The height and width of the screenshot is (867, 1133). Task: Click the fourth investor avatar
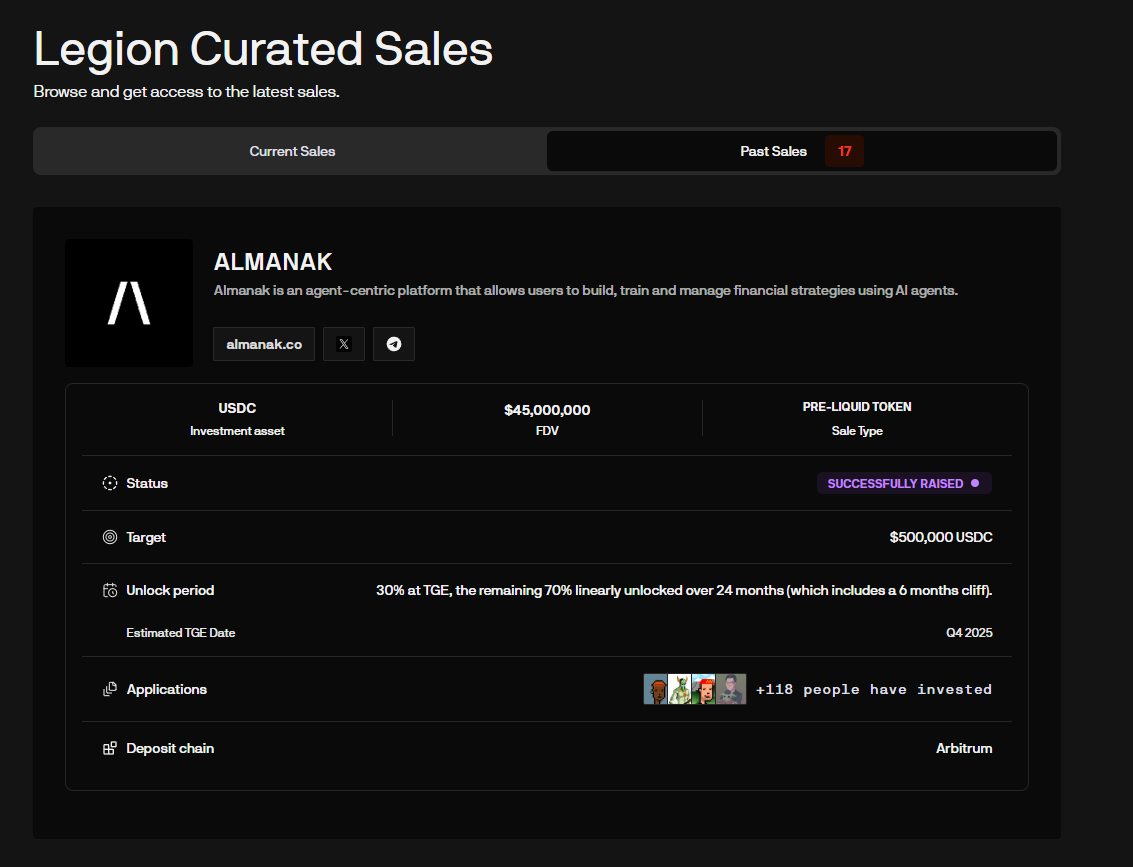point(732,689)
